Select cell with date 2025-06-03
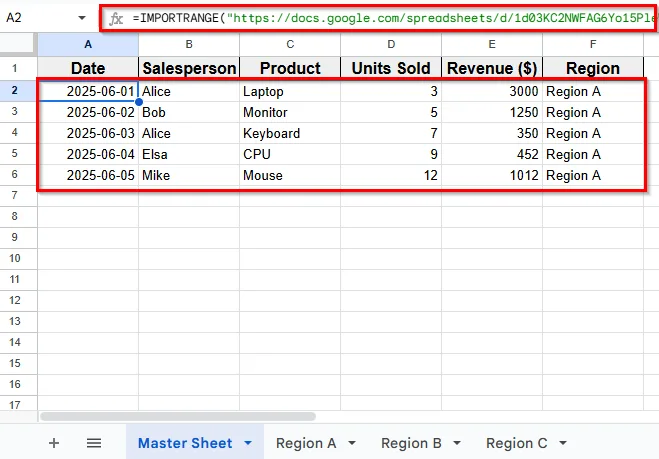659x459 pixels. coord(88,133)
